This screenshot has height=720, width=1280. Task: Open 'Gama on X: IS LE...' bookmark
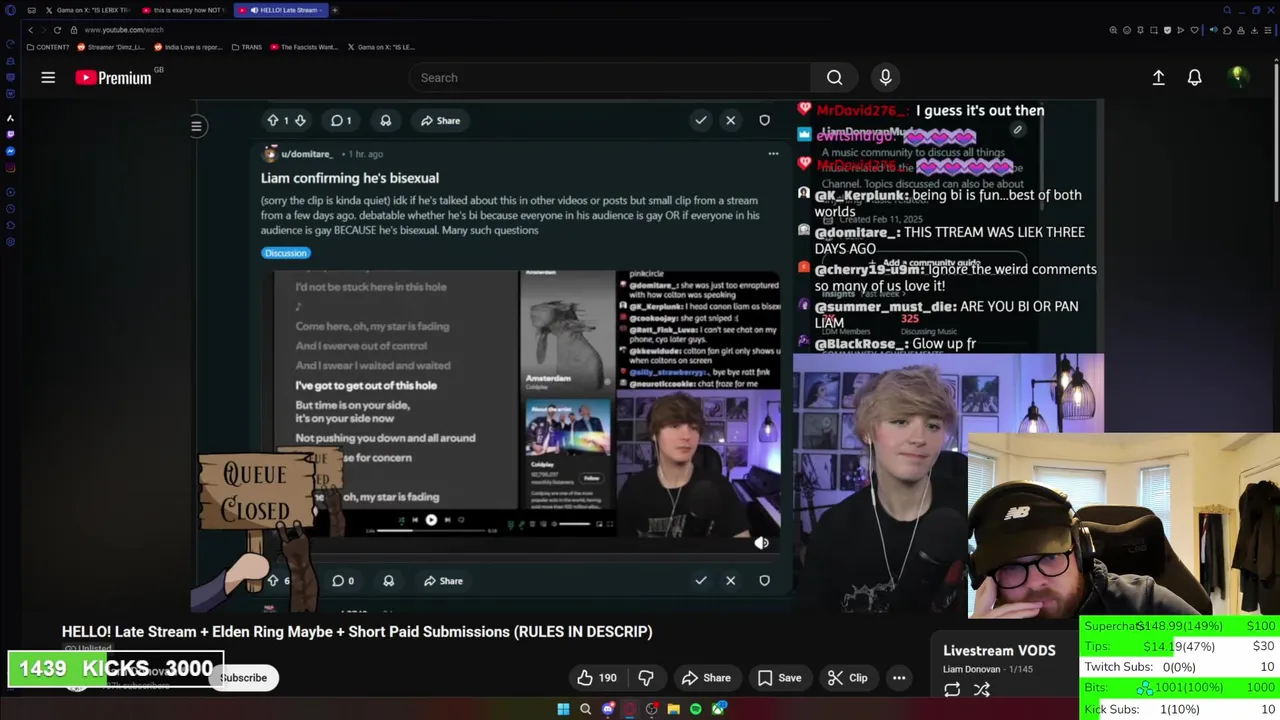click(381, 47)
